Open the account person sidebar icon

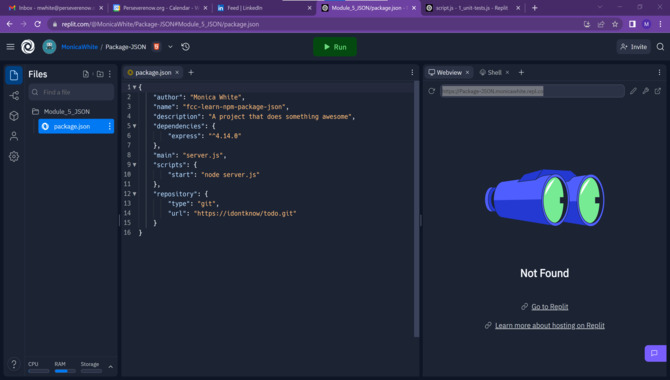click(x=14, y=136)
